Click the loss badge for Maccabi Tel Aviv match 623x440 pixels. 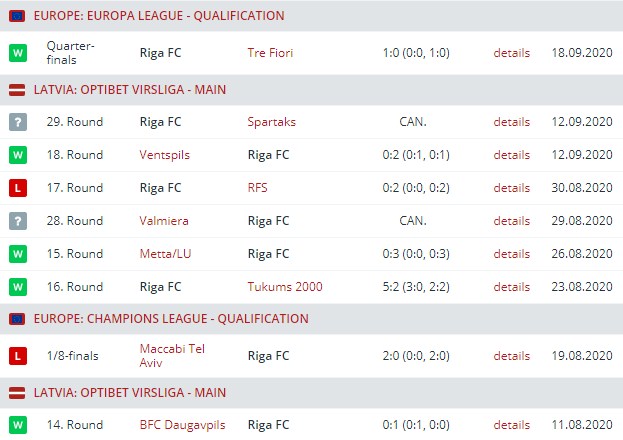click(17, 355)
